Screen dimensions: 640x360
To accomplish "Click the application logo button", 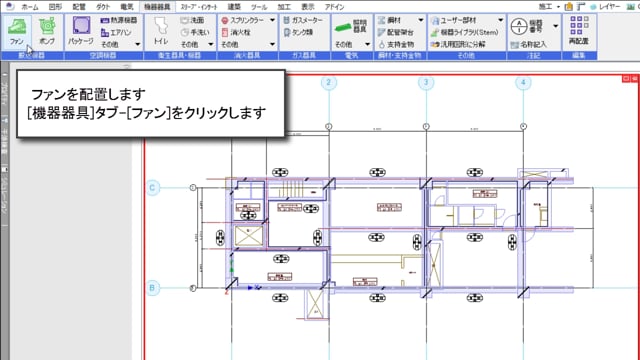I will [x=10, y=6].
